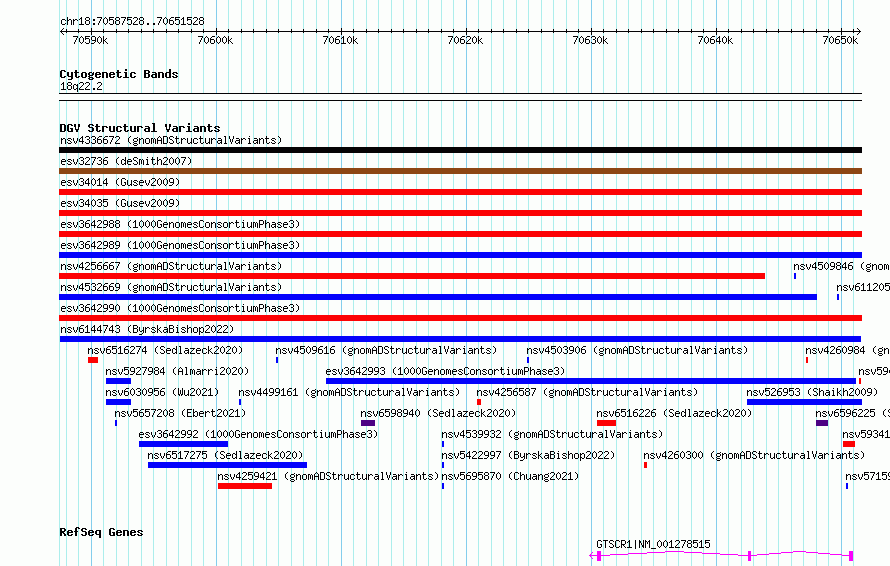Click nsv4259421 red variant bar
This screenshot has width=890, height=566.
[245, 486]
